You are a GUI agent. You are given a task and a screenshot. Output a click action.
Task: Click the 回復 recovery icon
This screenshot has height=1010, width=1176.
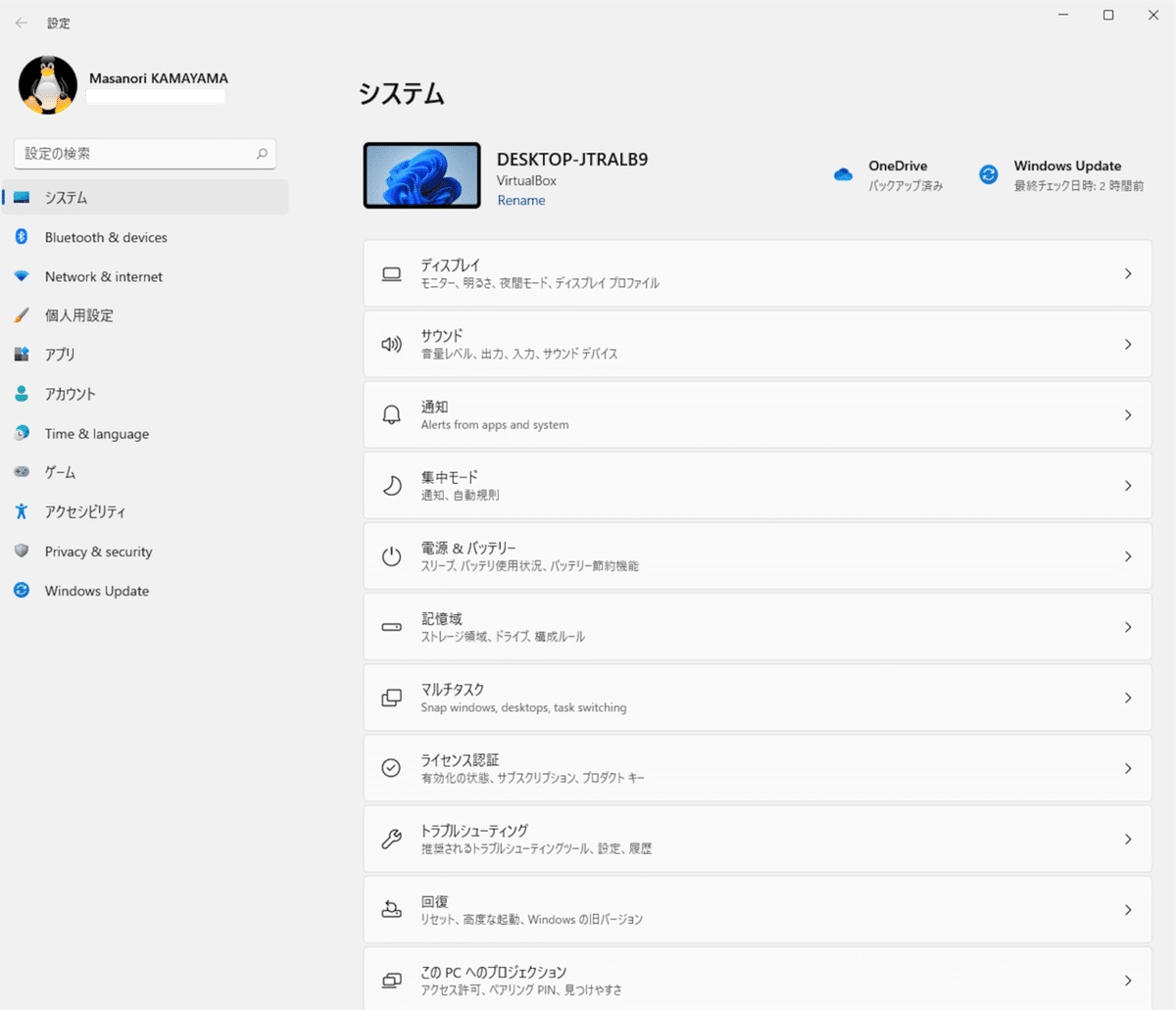click(391, 909)
